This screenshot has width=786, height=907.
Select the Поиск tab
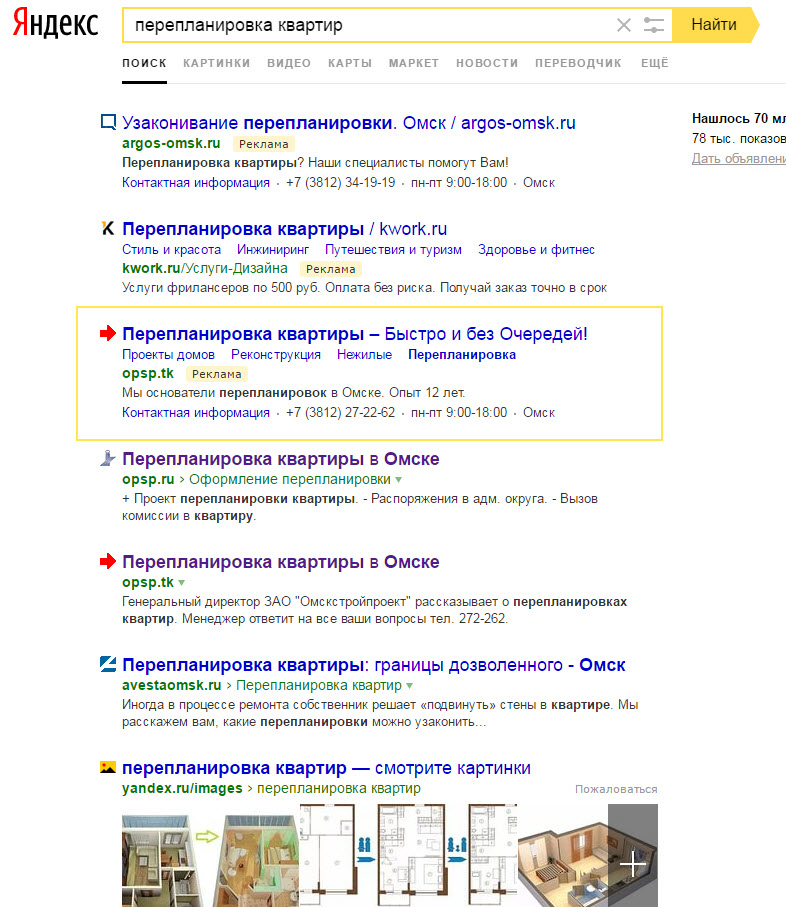145,63
